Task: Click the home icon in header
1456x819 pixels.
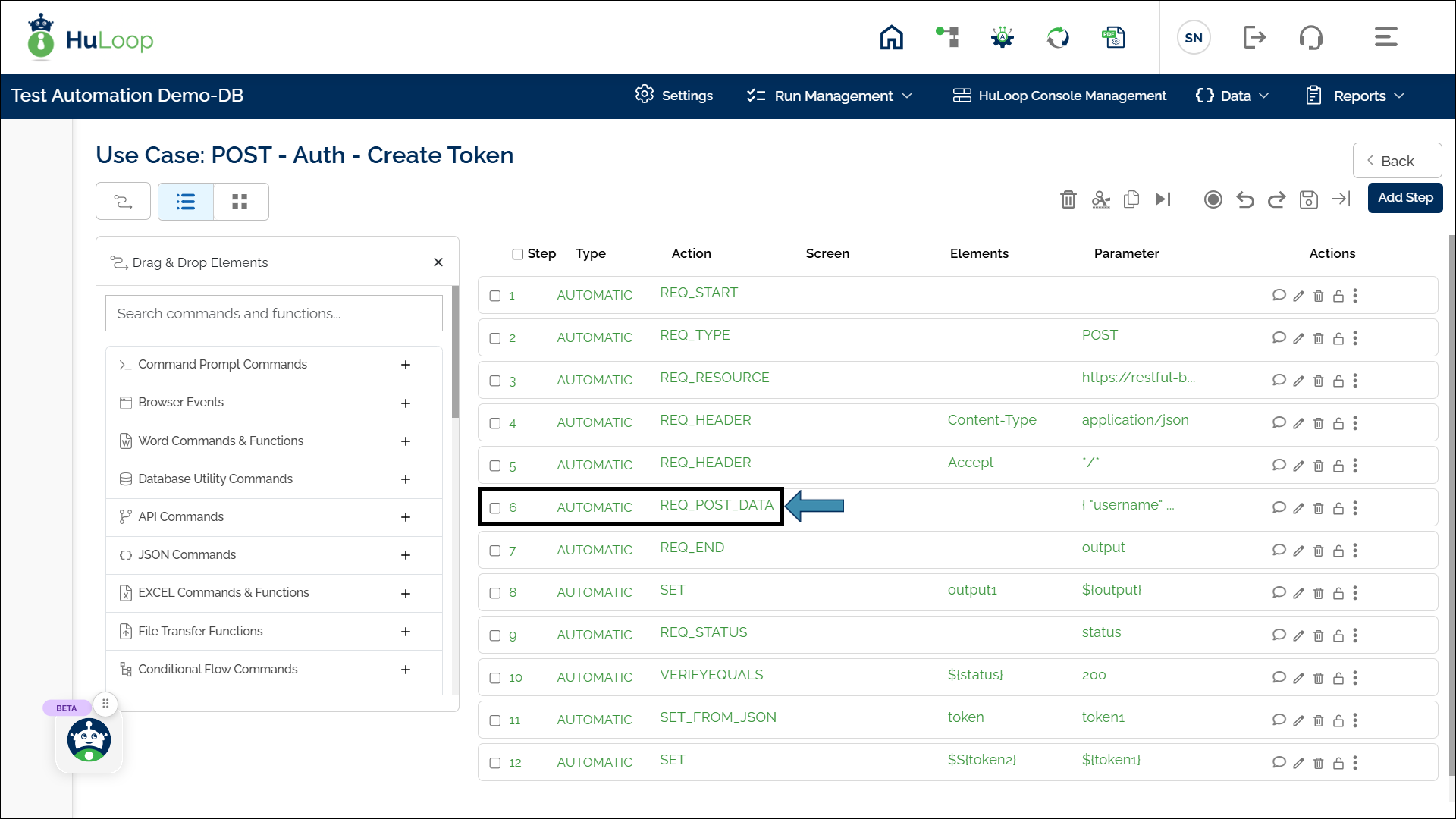Action: coord(891,37)
